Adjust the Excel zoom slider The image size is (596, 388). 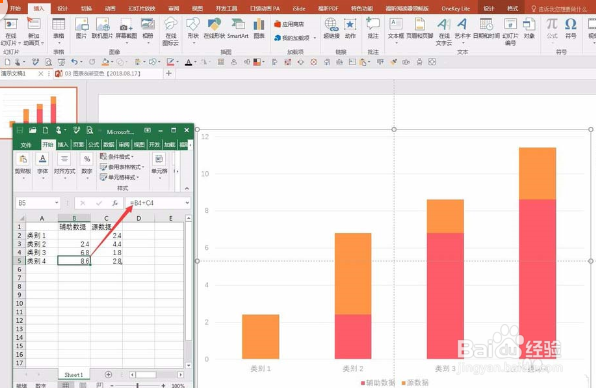coord(138,385)
